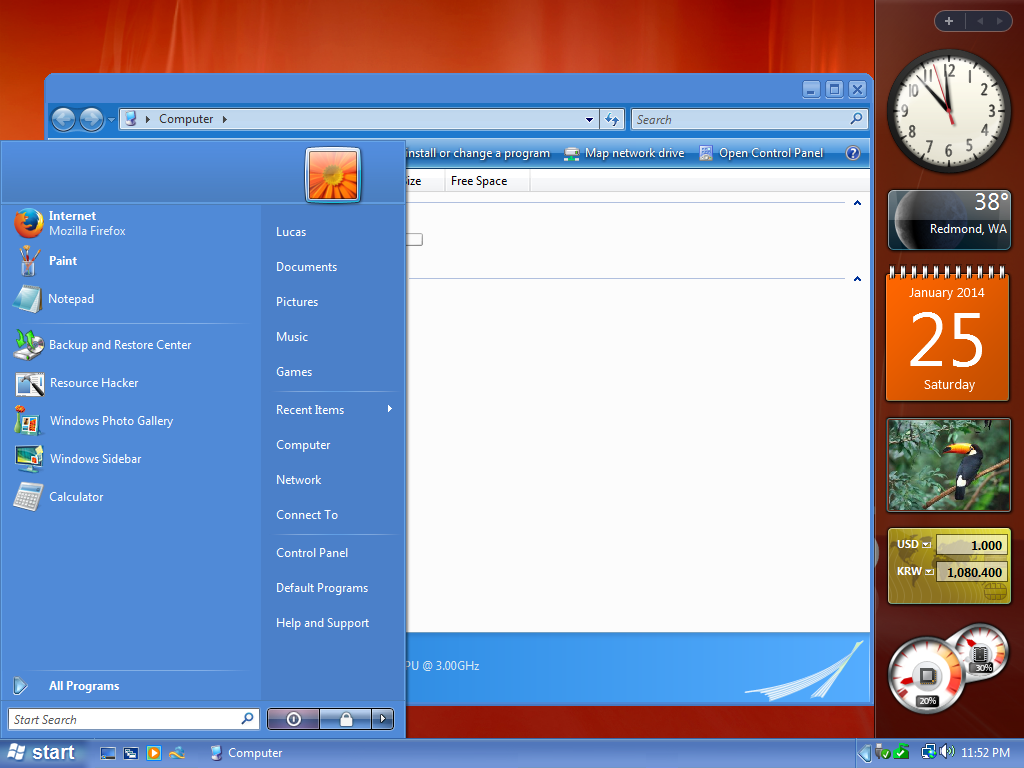Screen dimensions: 1024x768
Task: Open the weather gadget for Redmond, WA
Action: point(949,220)
